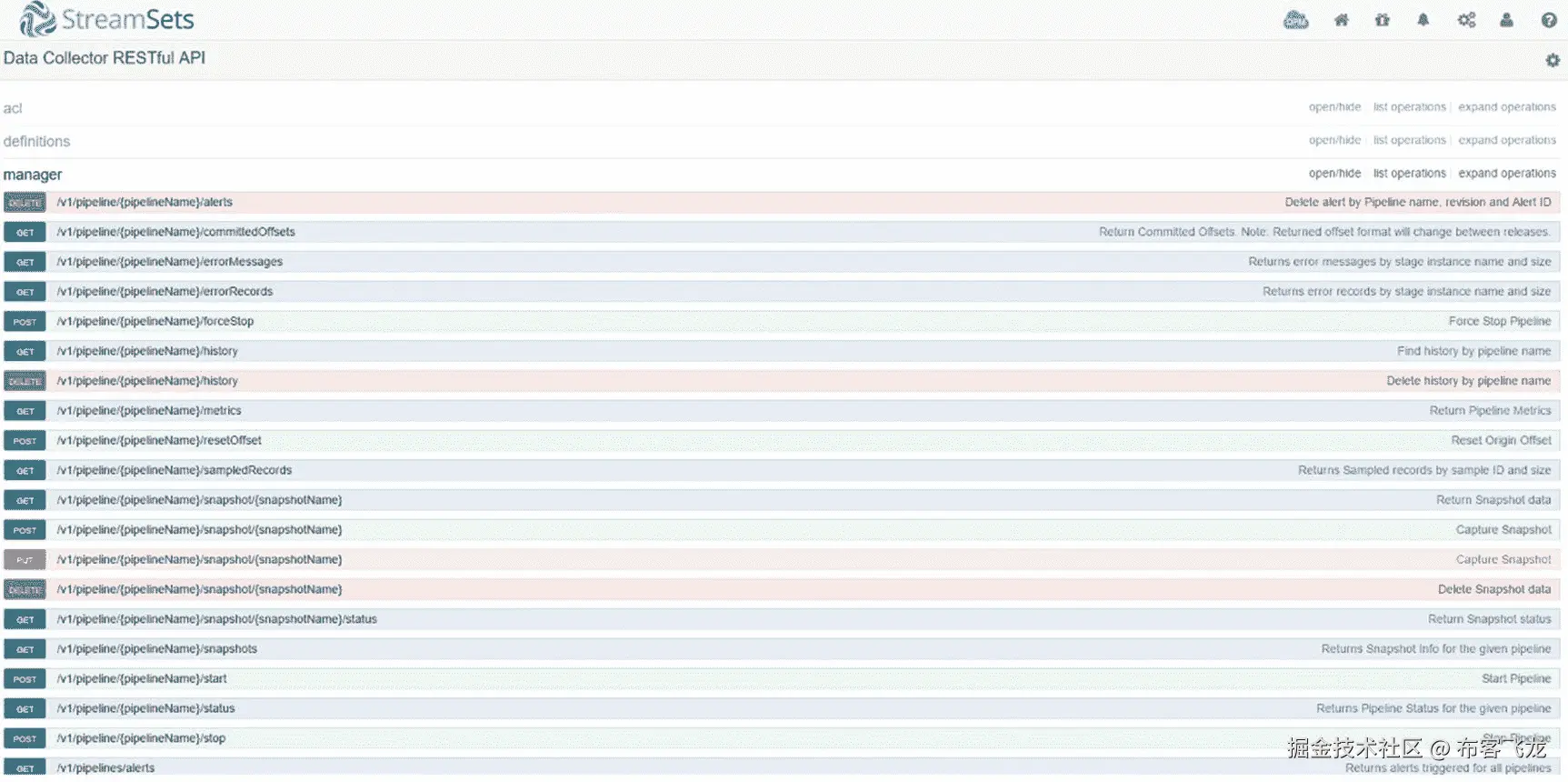Click the GET badge for snapshot status
The image size is (1568, 782).
pos(25,619)
